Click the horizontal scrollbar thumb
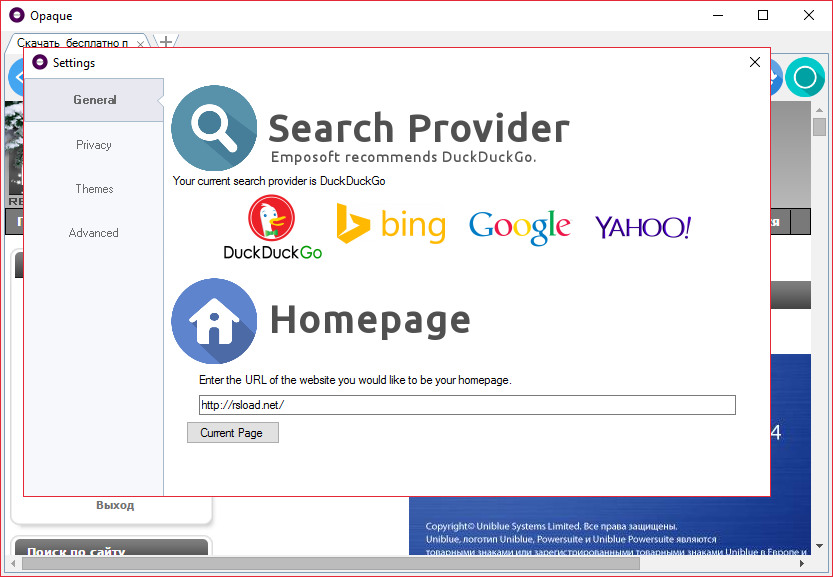Image resolution: width=833 pixels, height=577 pixels. [x=330, y=563]
